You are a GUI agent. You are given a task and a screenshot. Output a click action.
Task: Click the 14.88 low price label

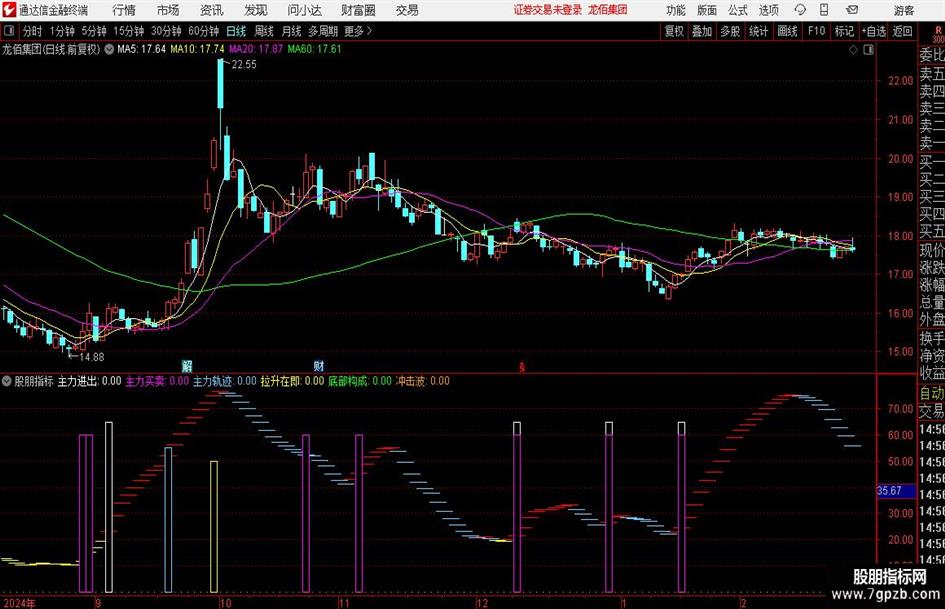click(92, 357)
